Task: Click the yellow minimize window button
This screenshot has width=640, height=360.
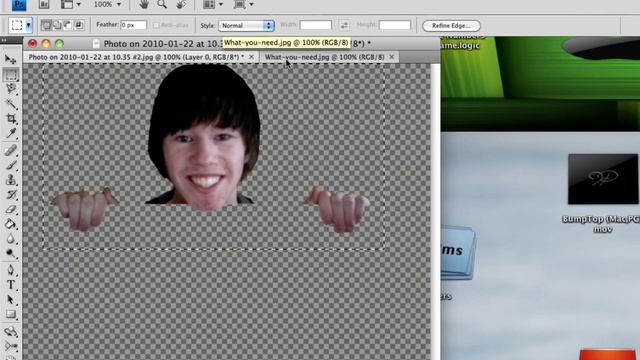Action: tap(46, 43)
